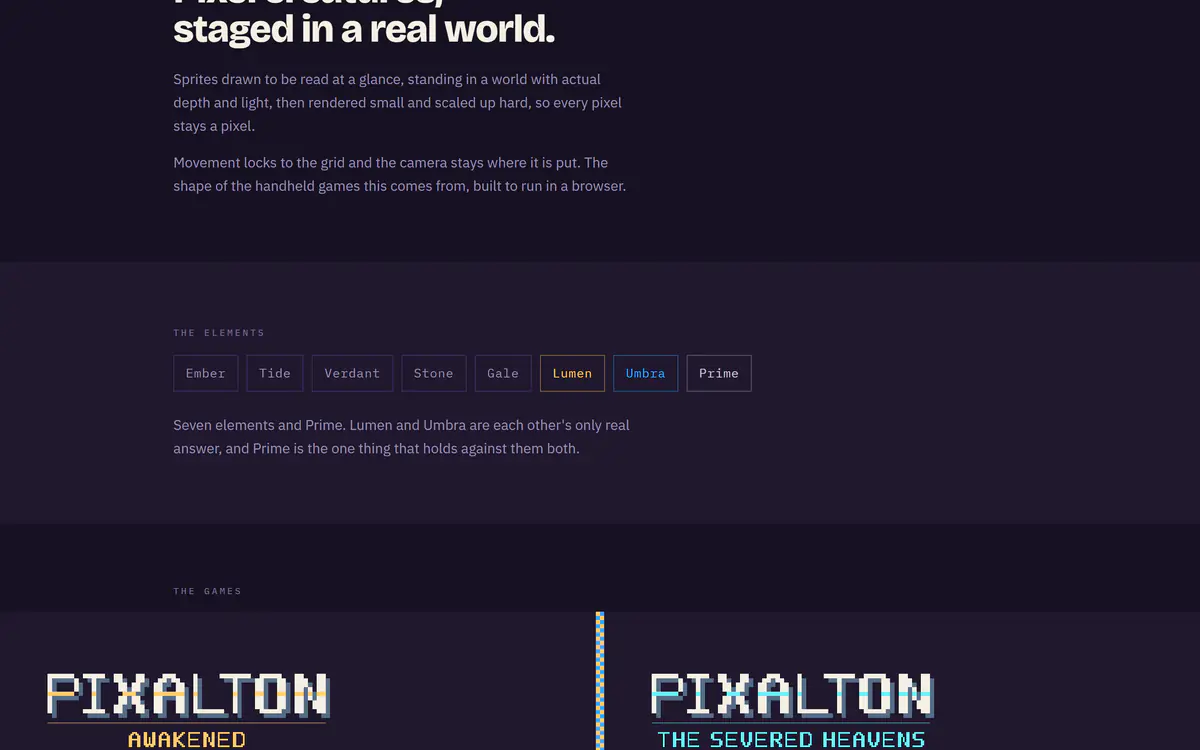Open the PIXALTON logo above AWAKENED

188,695
